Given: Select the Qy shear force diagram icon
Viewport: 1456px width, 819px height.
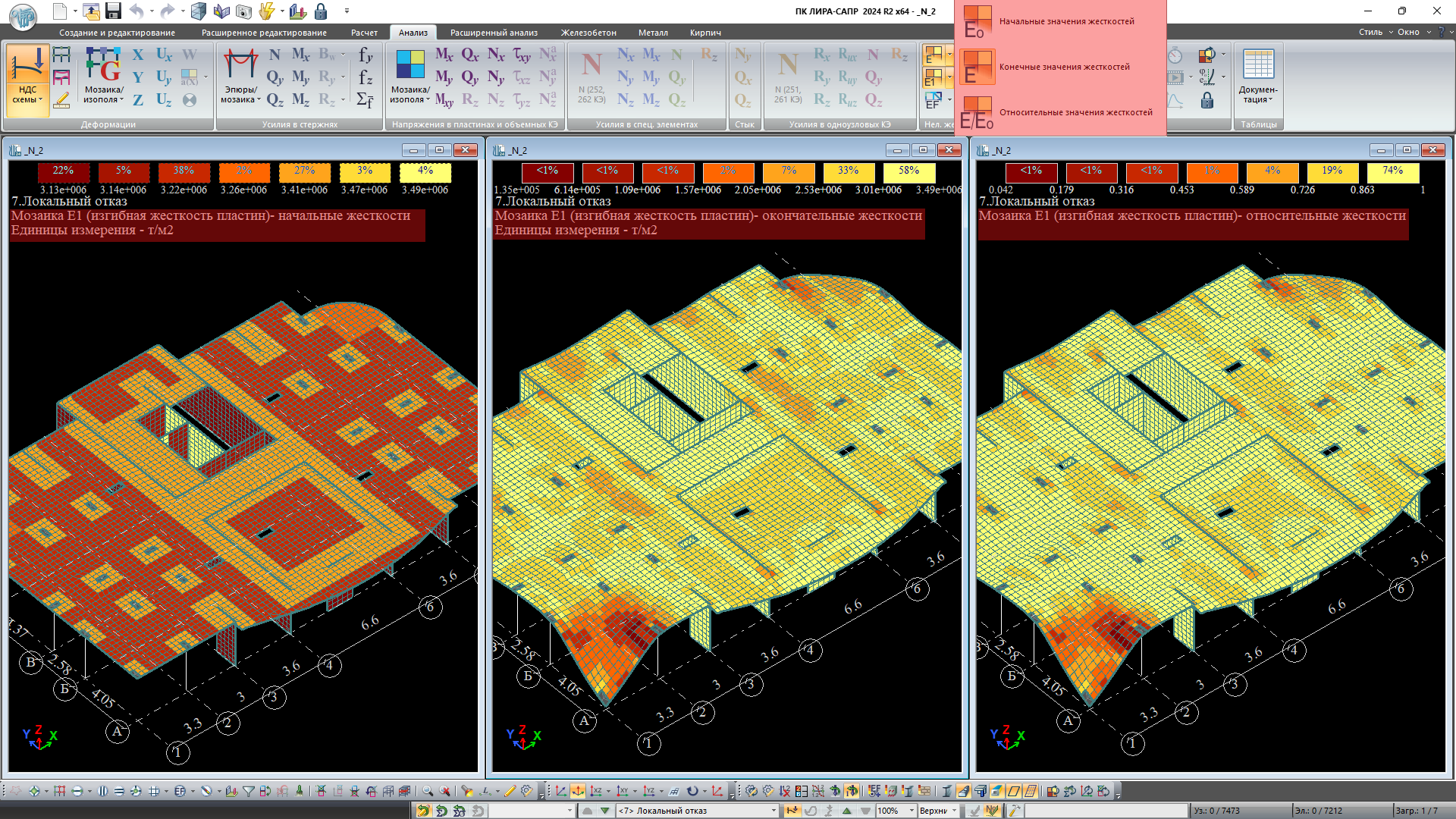Looking at the screenshot, I should coord(275,77).
